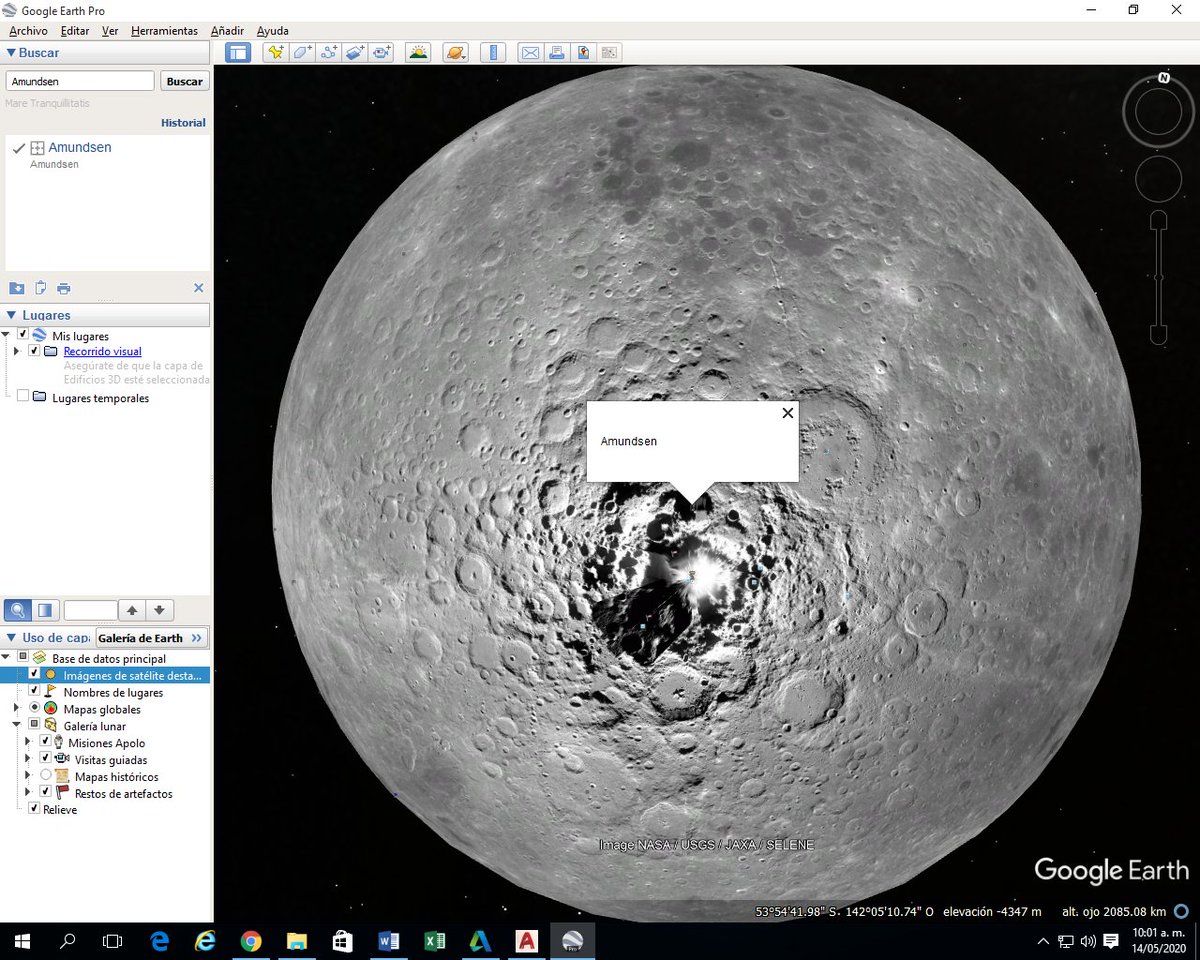The width and height of the screenshot is (1200, 960).
Task: Copy search results to My Places folder icon
Action: pyautogui.click(x=16, y=288)
